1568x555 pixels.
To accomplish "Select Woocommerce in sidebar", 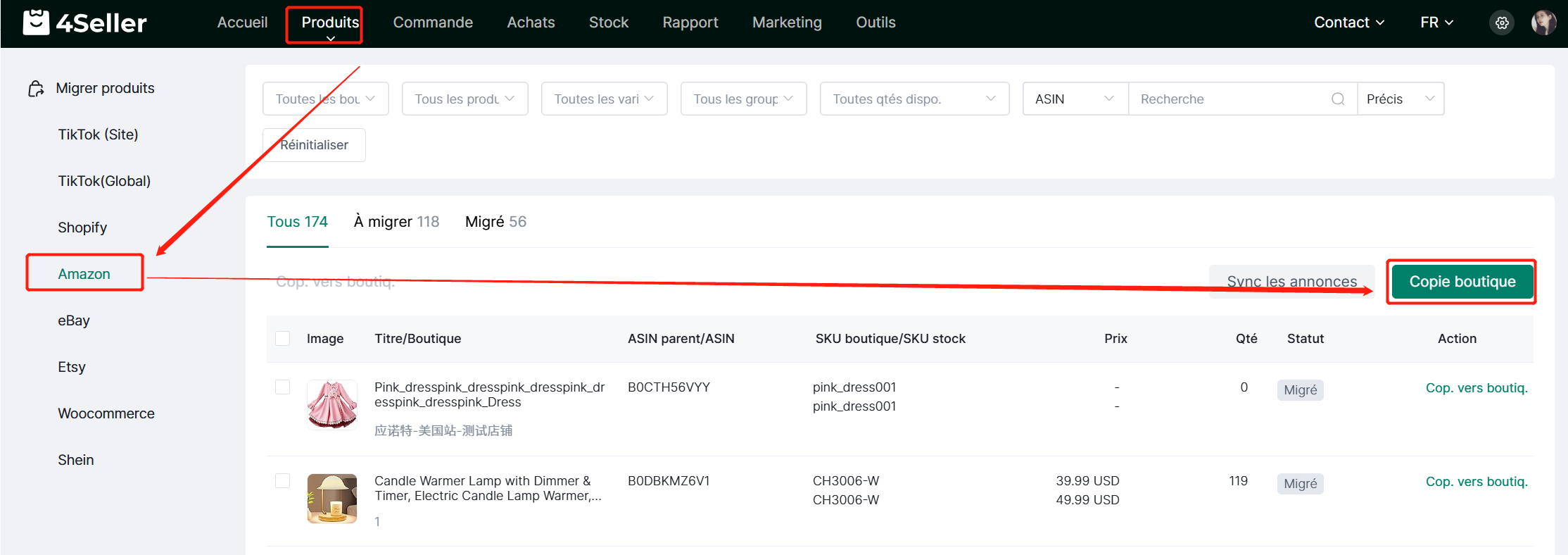I will coord(106,413).
